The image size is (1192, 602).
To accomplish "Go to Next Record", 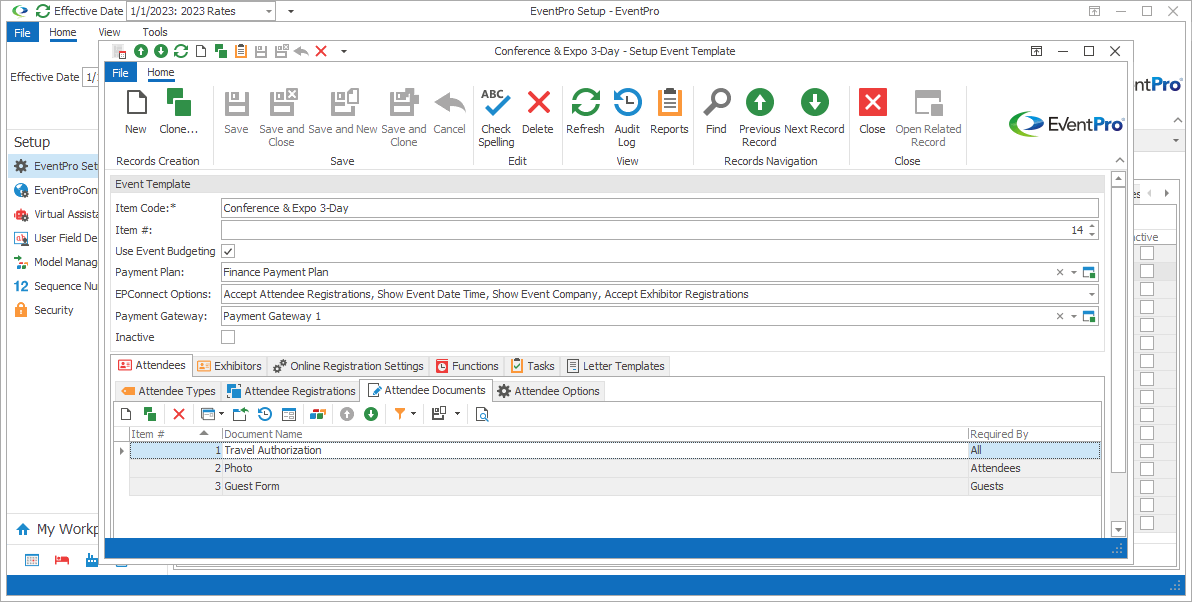I will coord(814,112).
